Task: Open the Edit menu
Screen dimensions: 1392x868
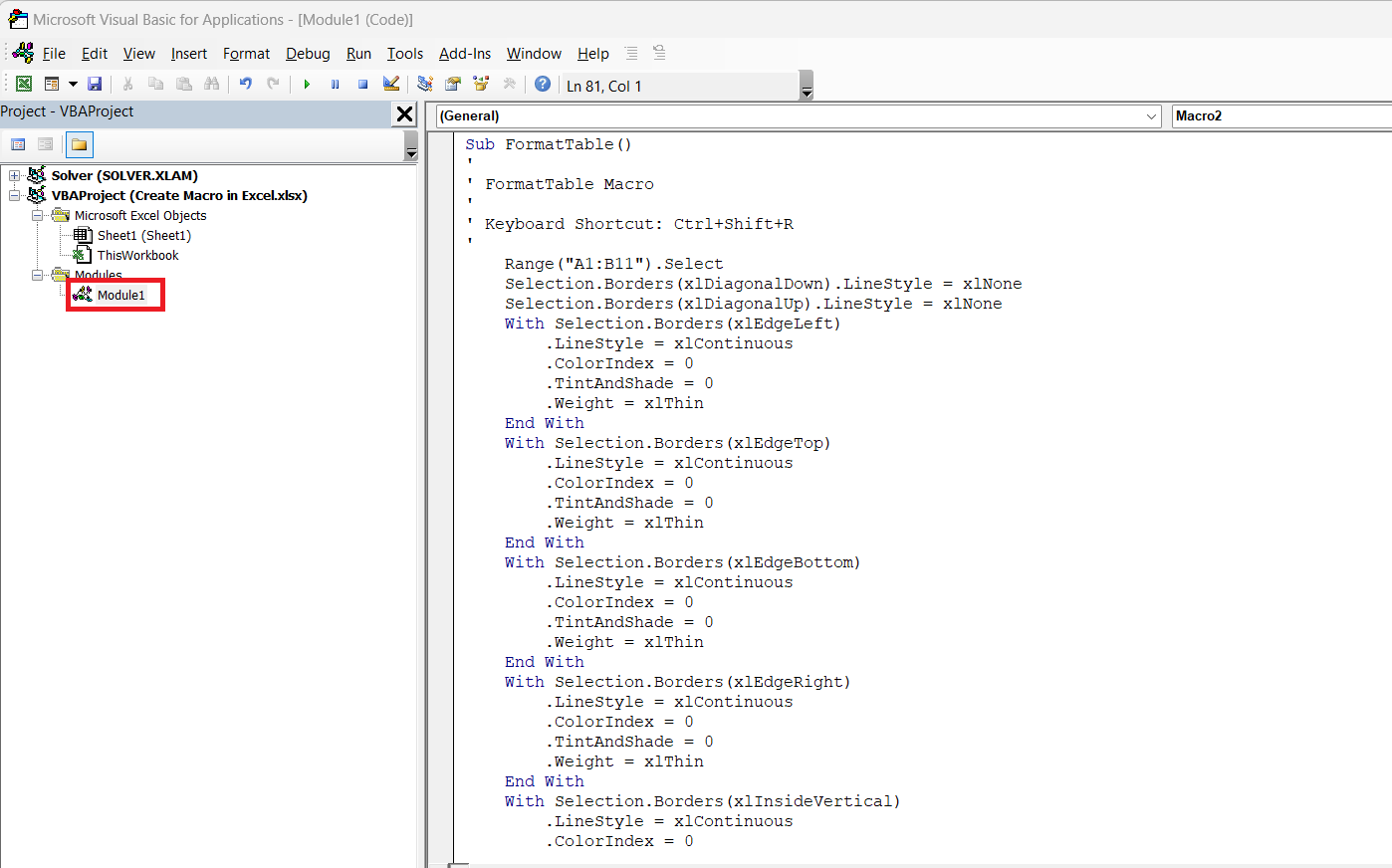Action: pyautogui.click(x=95, y=54)
